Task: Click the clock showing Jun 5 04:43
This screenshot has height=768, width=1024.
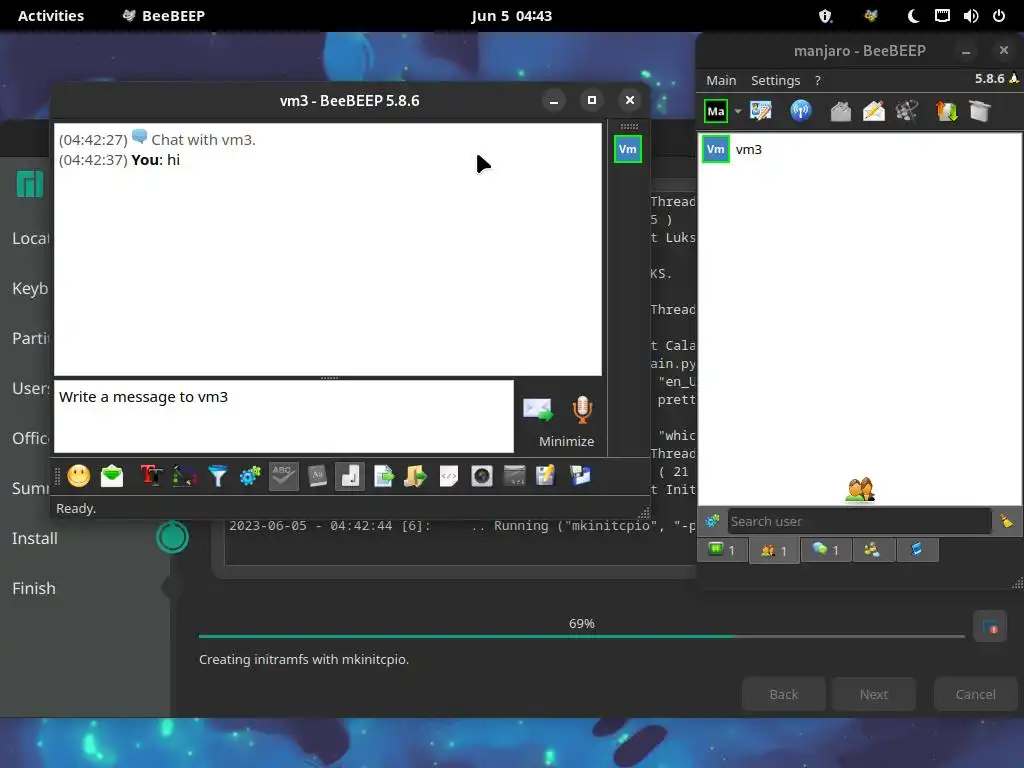Action: (x=512, y=16)
